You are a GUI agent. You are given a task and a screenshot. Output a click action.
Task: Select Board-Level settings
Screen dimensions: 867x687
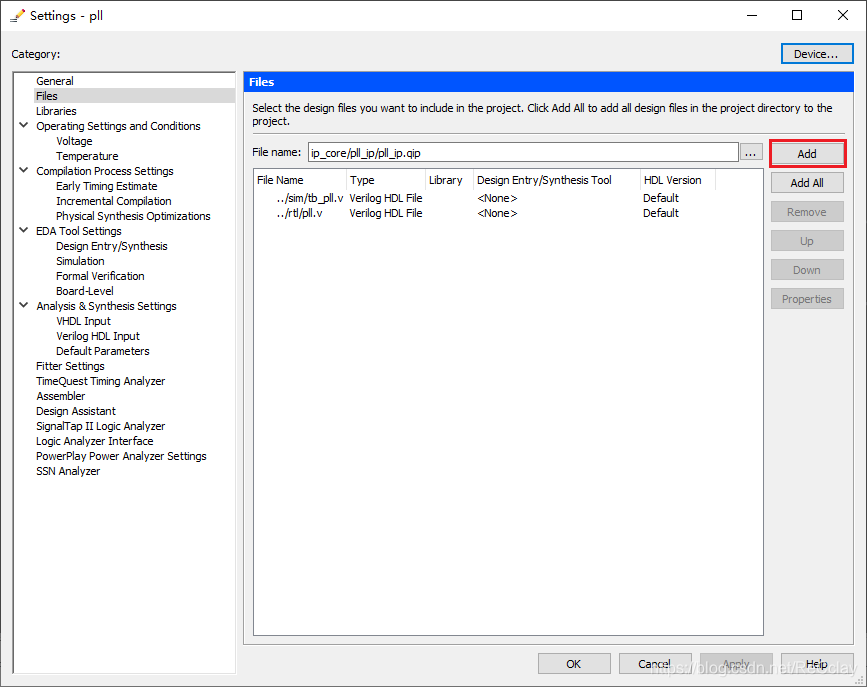coord(85,290)
